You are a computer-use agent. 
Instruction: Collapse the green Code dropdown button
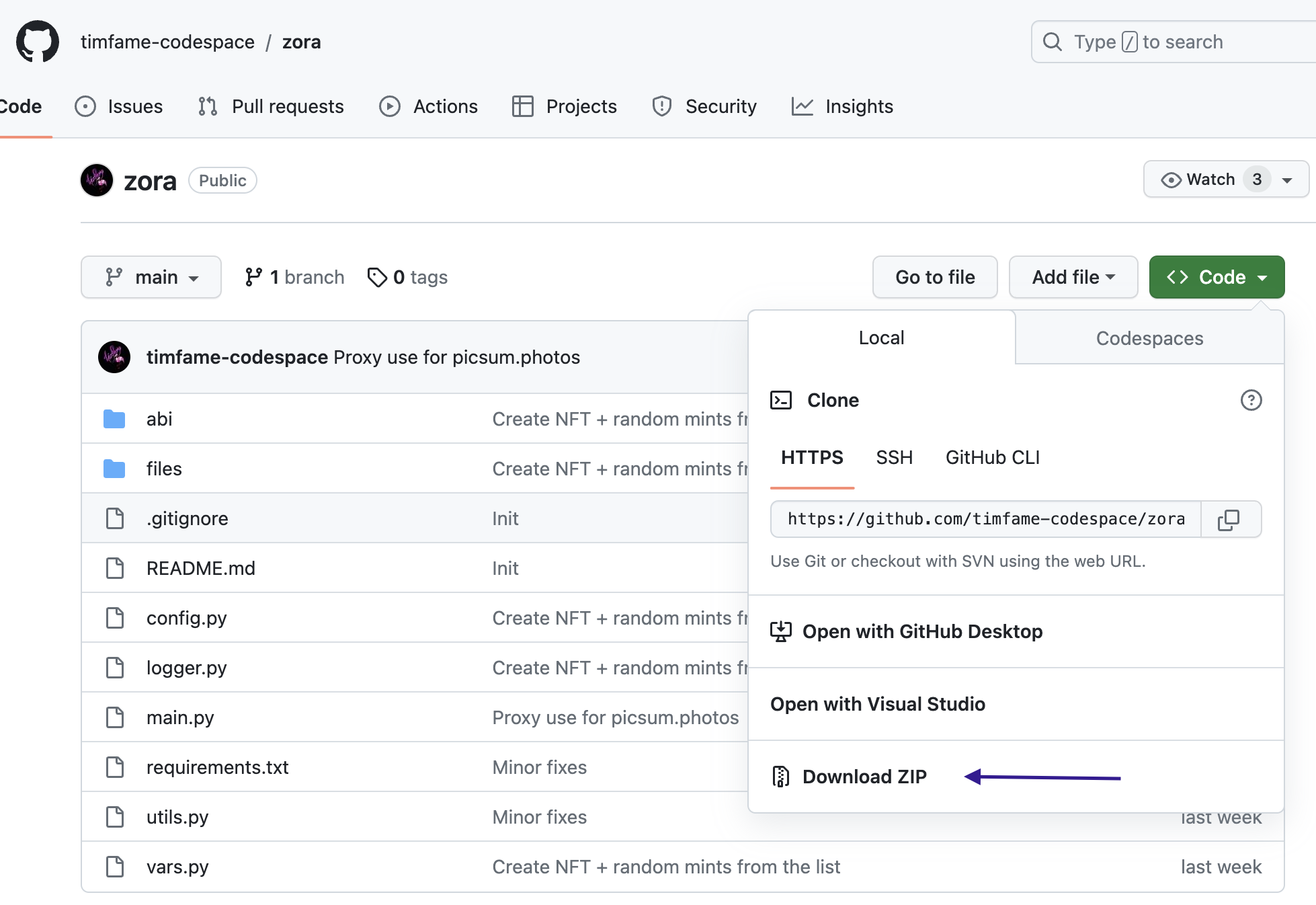(x=1217, y=277)
